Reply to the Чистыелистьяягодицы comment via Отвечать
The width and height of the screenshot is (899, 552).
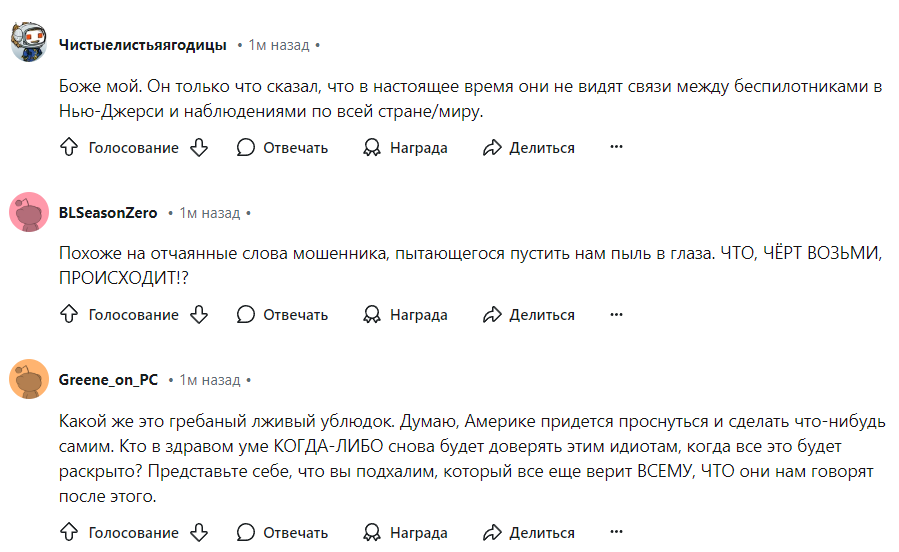(282, 147)
